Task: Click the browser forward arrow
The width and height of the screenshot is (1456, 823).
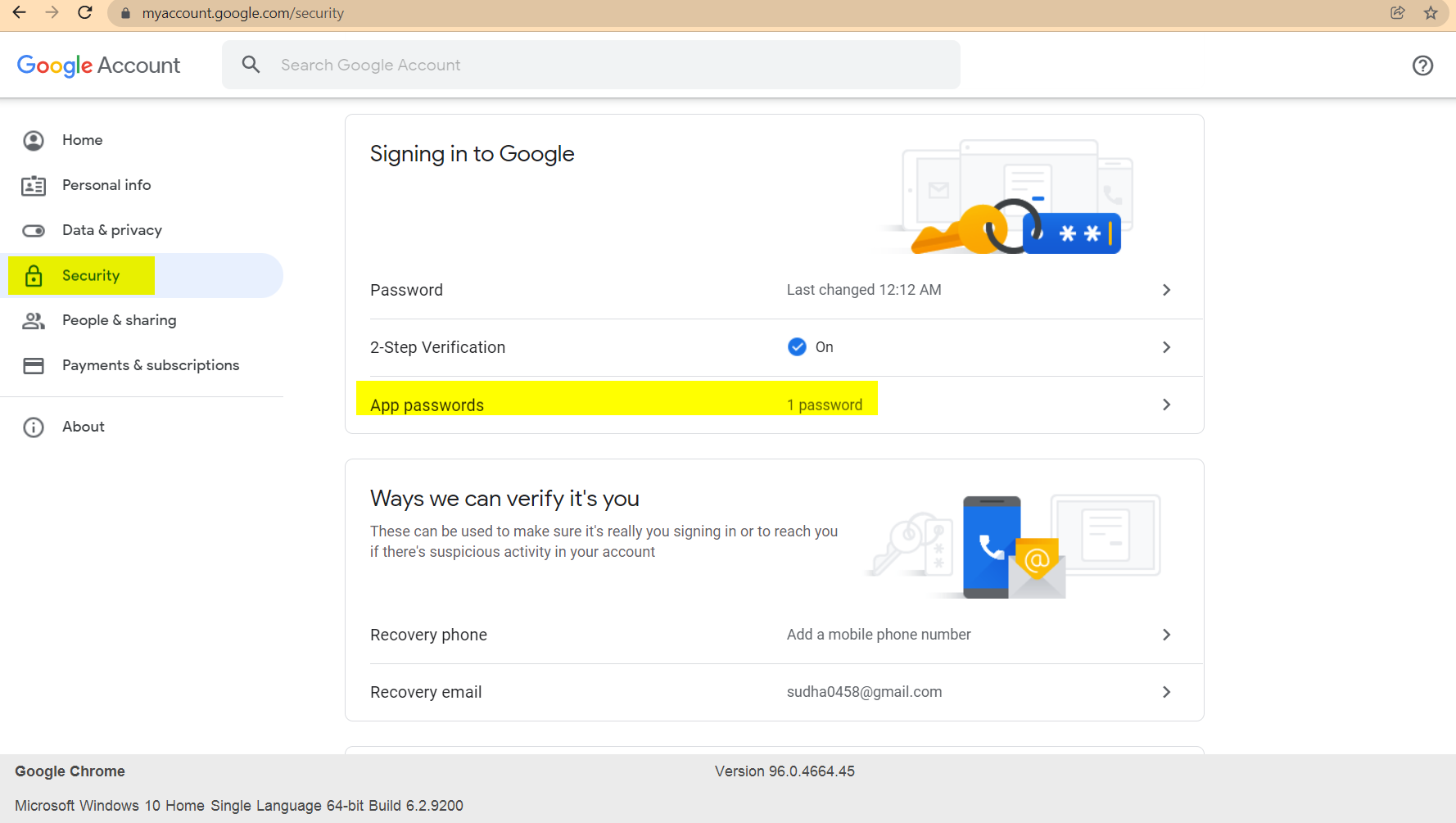Action: tap(52, 12)
